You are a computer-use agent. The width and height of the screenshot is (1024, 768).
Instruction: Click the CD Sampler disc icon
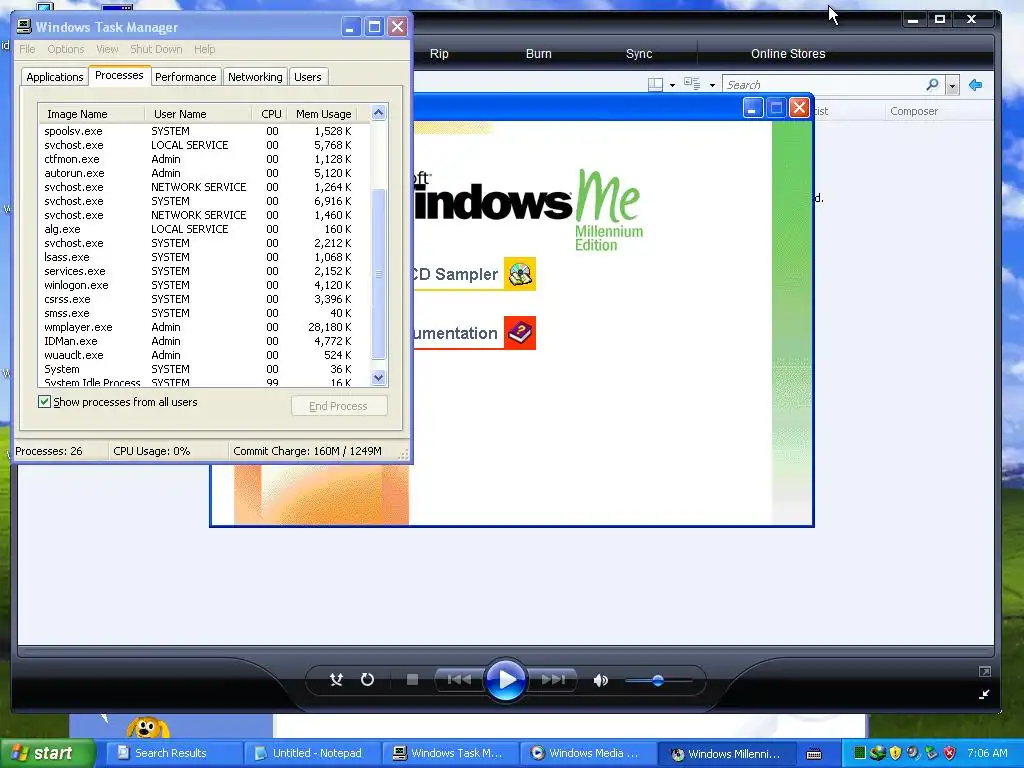[520, 274]
